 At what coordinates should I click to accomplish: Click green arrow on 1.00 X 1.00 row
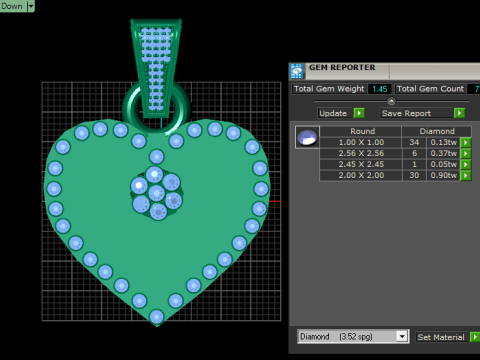pos(466,142)
